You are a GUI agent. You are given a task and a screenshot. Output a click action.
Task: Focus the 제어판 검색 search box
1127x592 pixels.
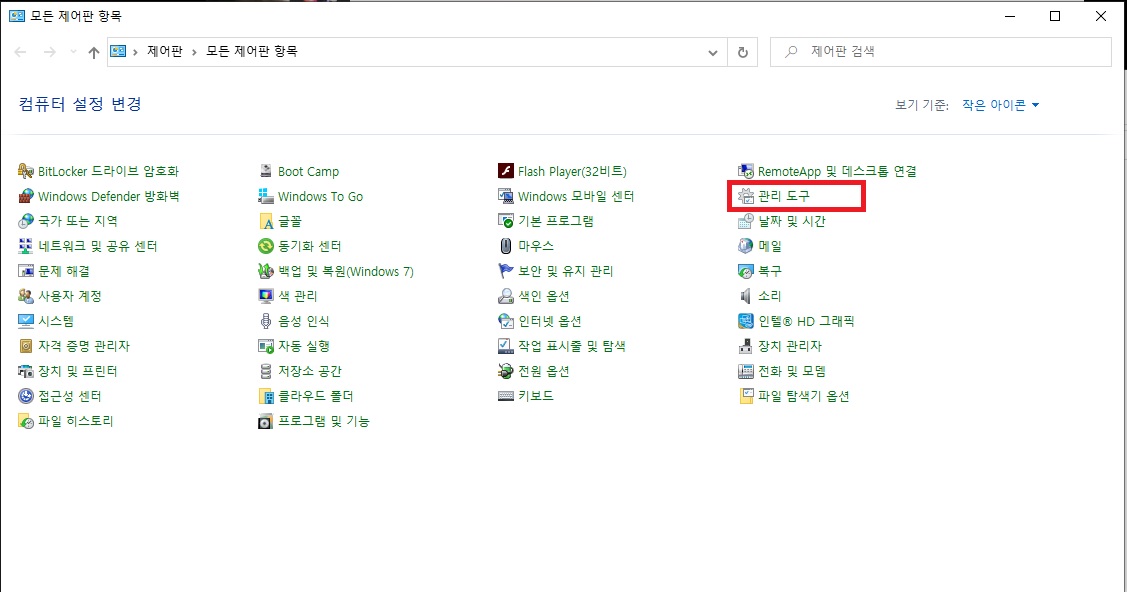point(941,52)
